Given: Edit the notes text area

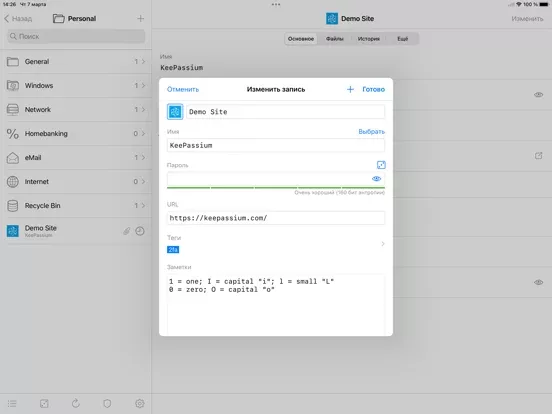Looking at the screenshot, I should click(276, 305).
